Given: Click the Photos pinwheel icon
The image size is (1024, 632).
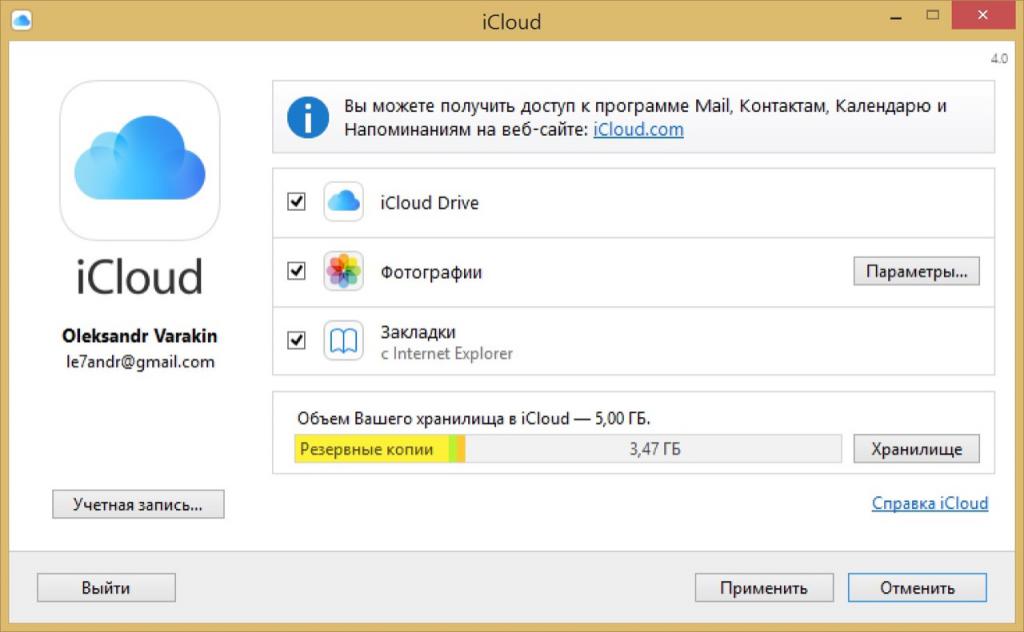Looking at the screenshot, I should [x=343, y=272].
